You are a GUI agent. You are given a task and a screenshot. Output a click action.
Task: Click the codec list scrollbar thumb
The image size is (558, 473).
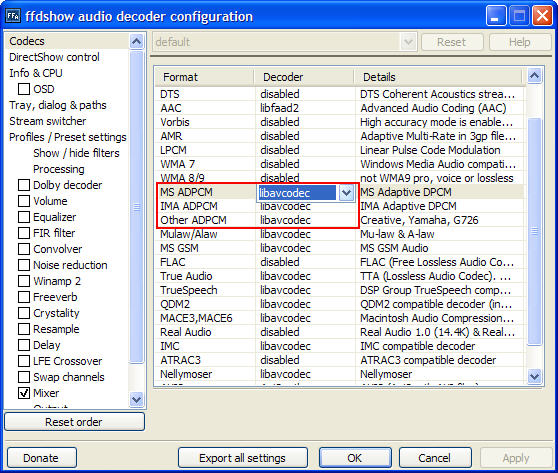[535, 232]
